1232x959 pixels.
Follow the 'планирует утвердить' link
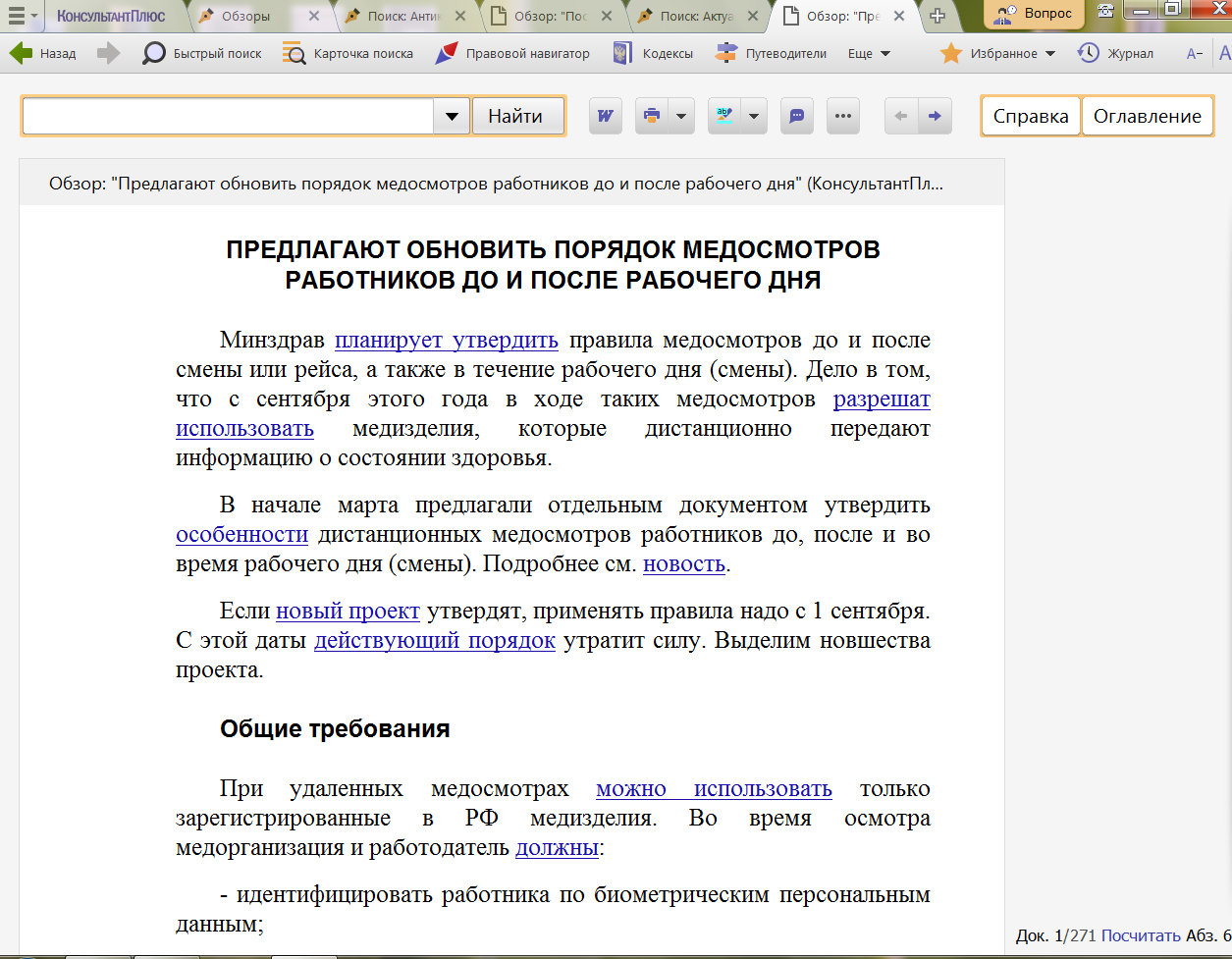tap(446, 341)
